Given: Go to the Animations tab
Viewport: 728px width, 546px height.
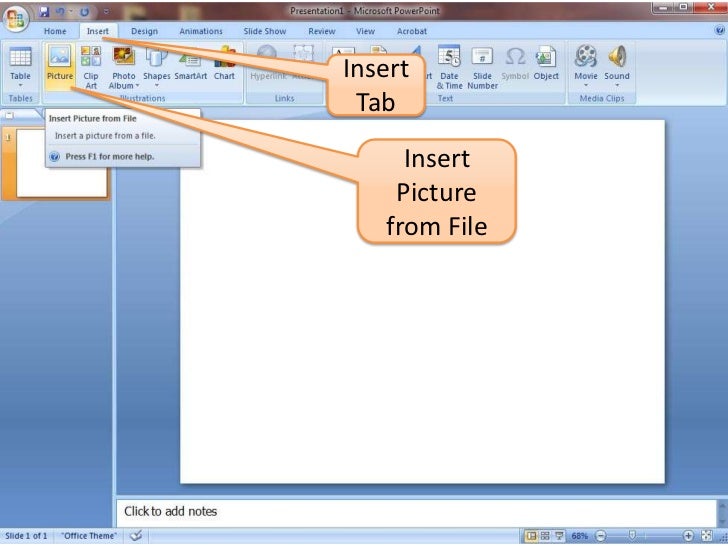Looking at the screenshot, I should 201,31.
